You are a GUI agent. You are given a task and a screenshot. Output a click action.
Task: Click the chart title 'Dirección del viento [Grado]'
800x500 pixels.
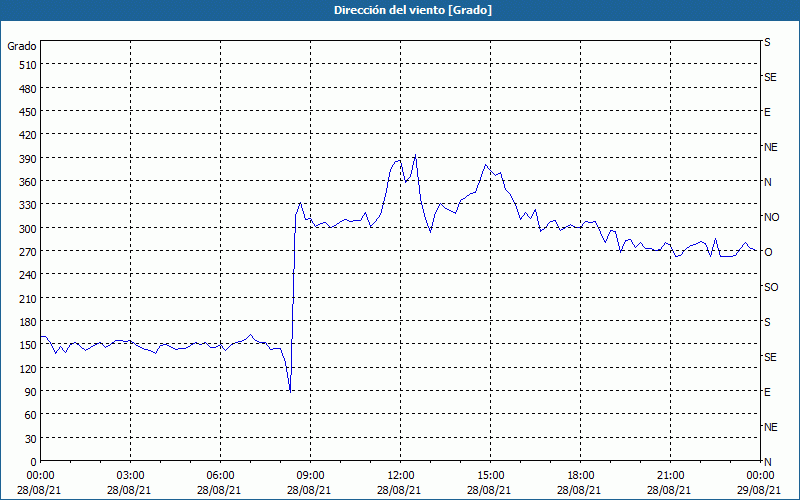413,10
